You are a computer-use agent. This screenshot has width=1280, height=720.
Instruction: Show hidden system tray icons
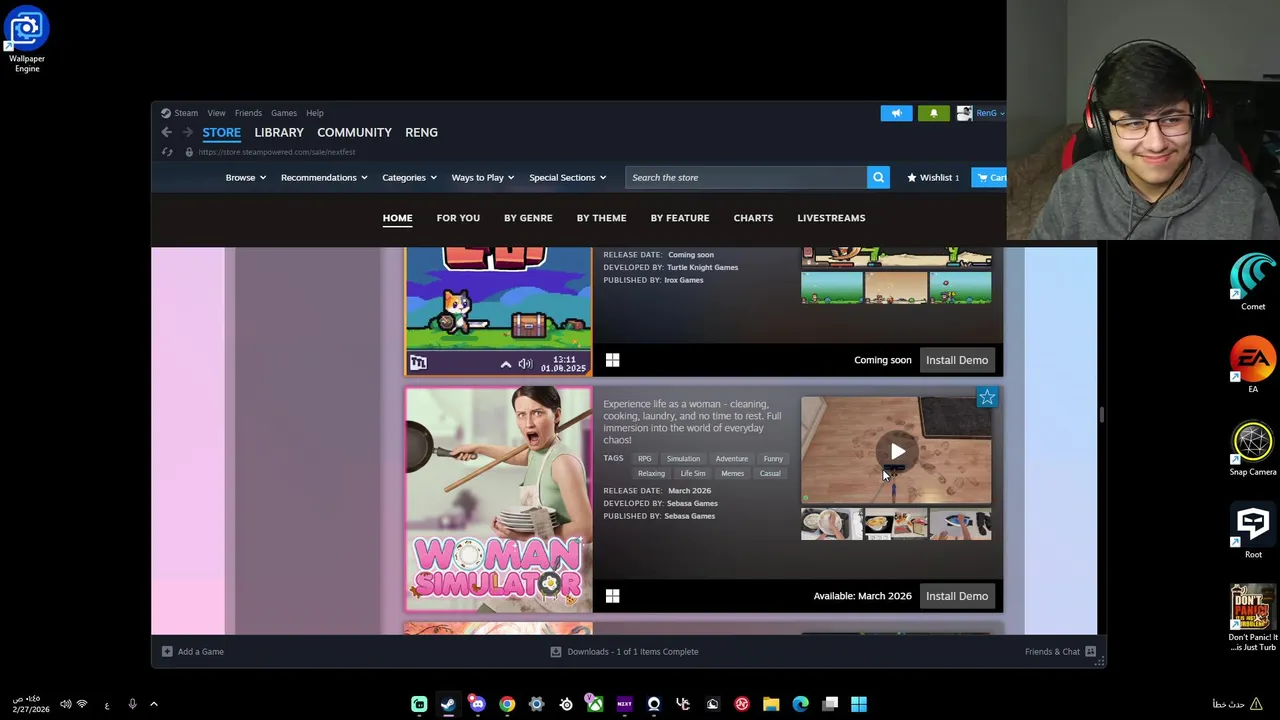point(154,704)
